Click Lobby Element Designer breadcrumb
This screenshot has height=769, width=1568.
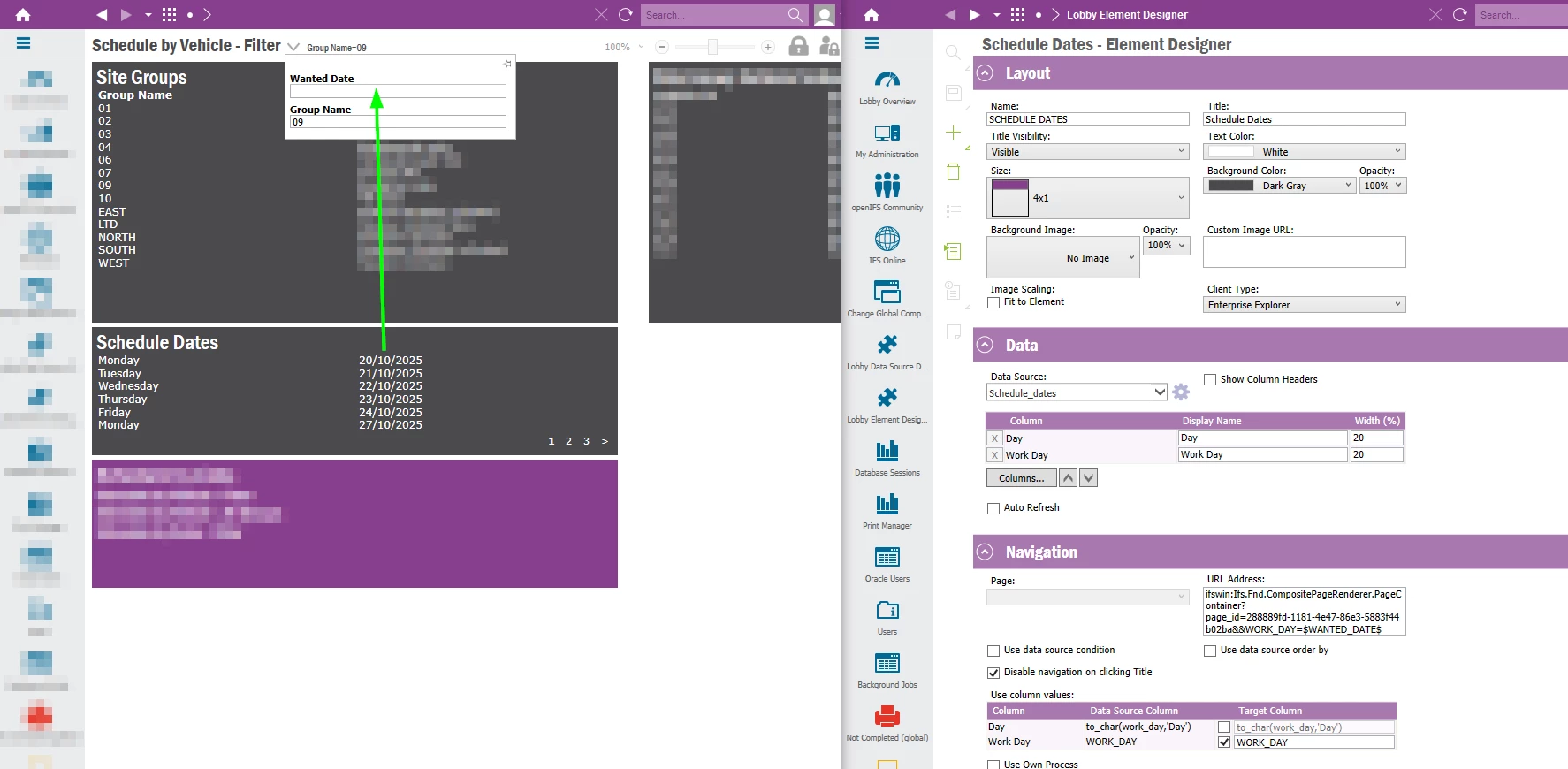(x=1127, y=15)
